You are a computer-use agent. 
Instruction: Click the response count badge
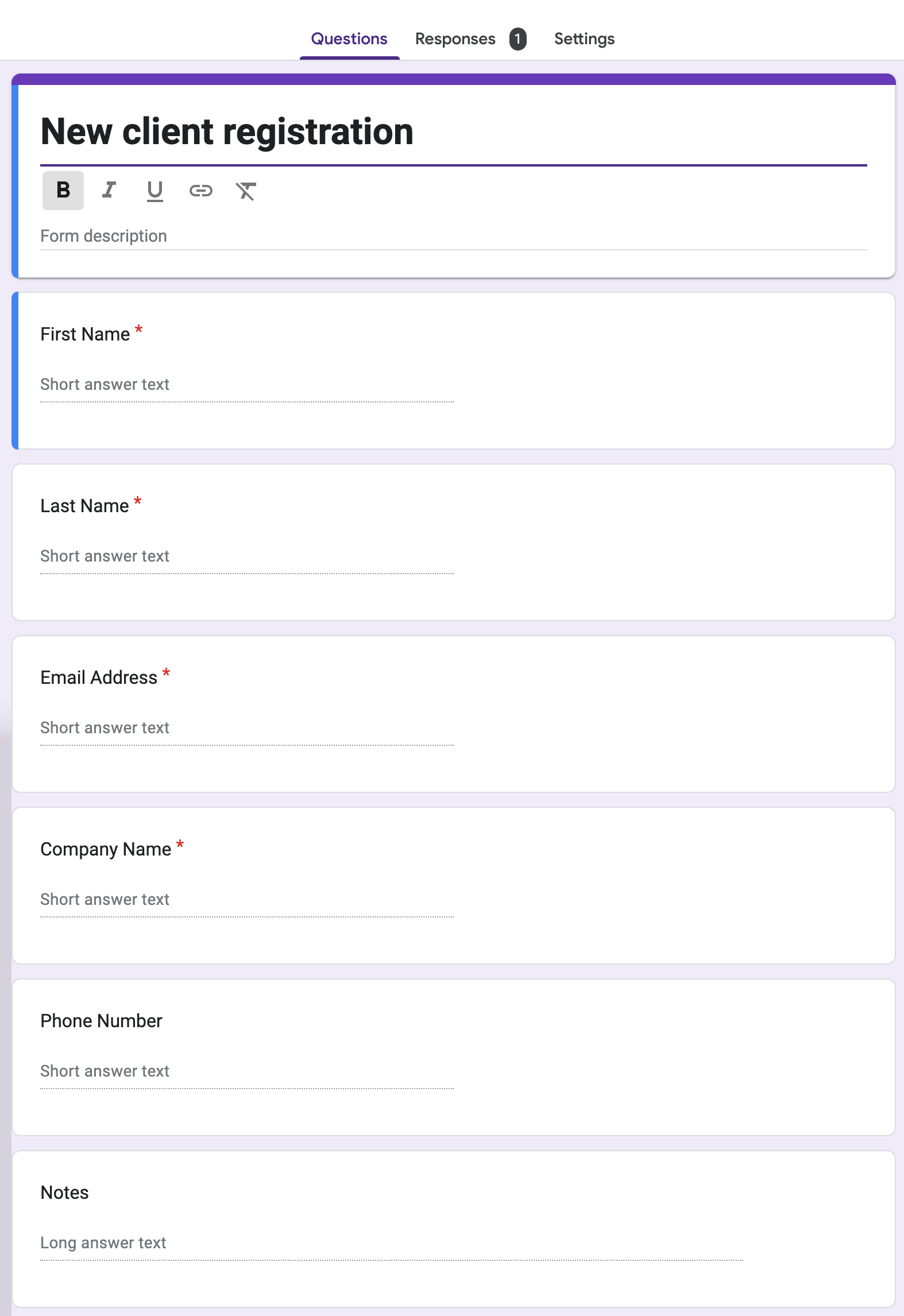[517, 39]
